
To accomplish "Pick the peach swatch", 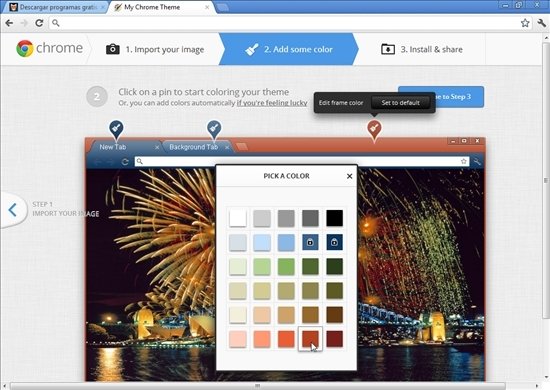I will [262, 315].
